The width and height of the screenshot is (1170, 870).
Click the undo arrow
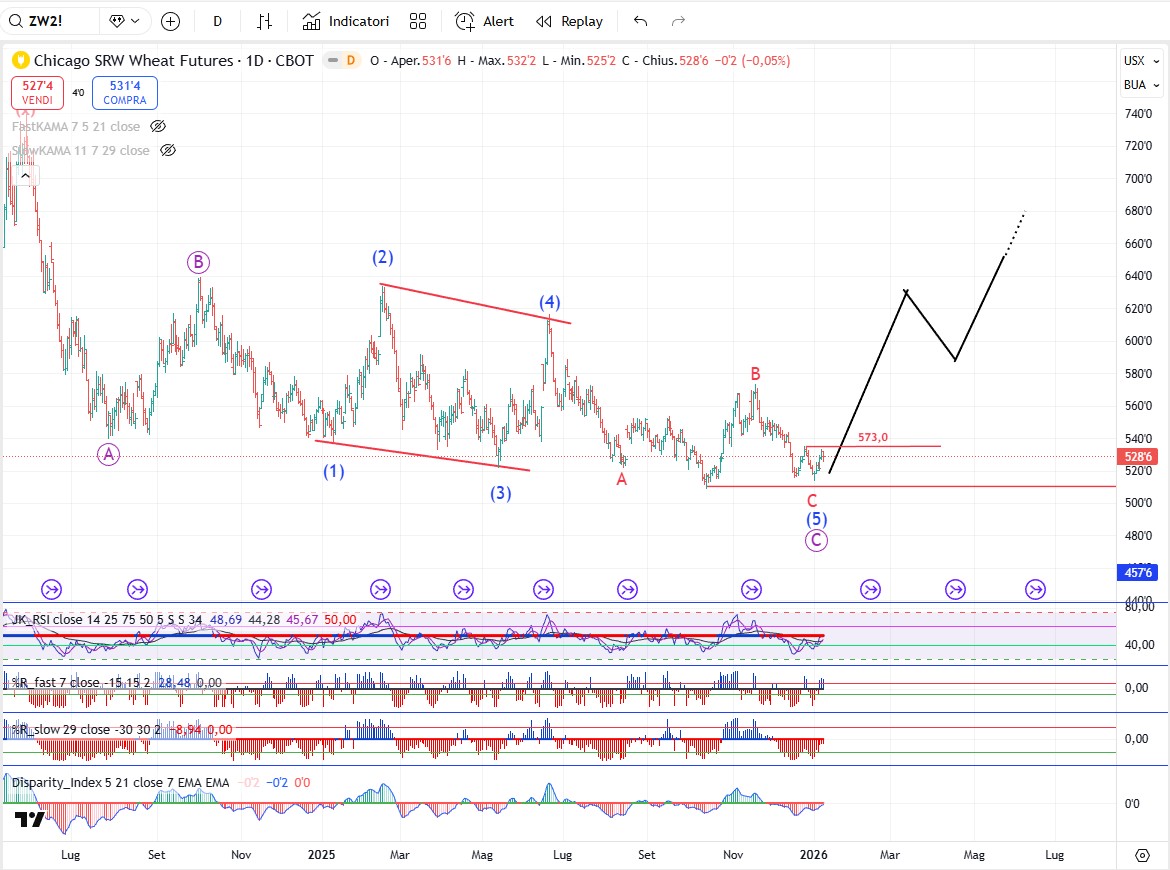click(641, 21)
